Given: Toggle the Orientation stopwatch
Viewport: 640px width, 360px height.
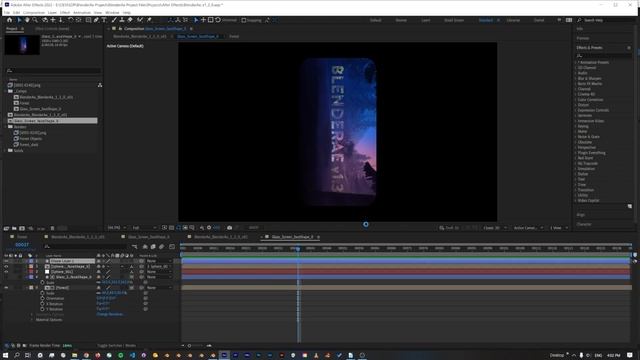Looking at the screenshot, I should coord(42,298).
